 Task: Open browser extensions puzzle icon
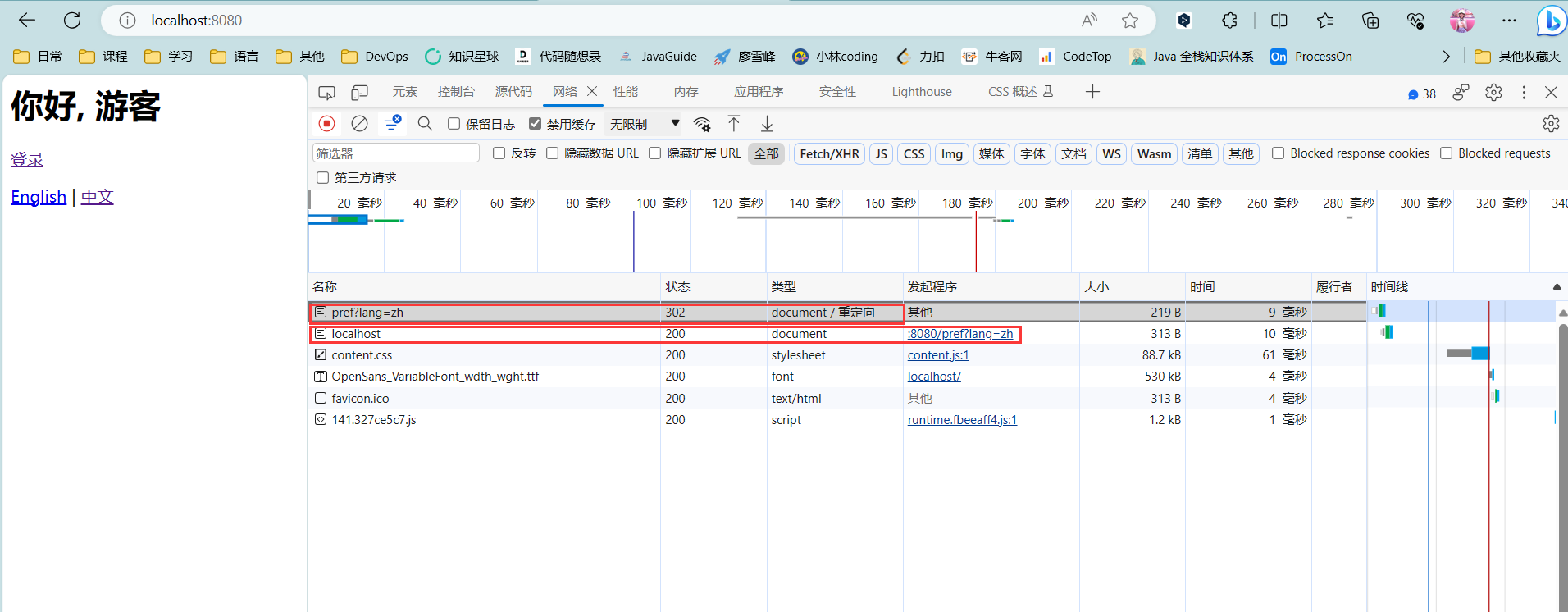point(1229,21)
